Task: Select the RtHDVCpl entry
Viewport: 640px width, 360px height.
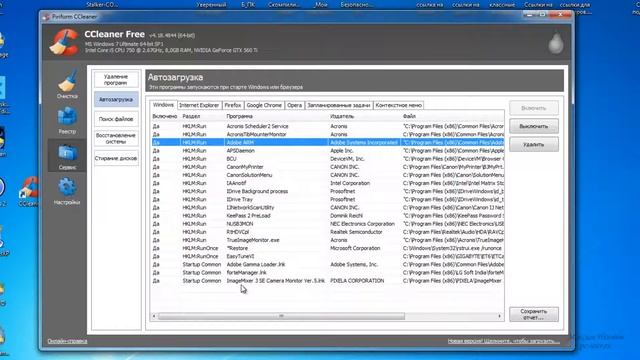Action: click(x=327, y=232)
